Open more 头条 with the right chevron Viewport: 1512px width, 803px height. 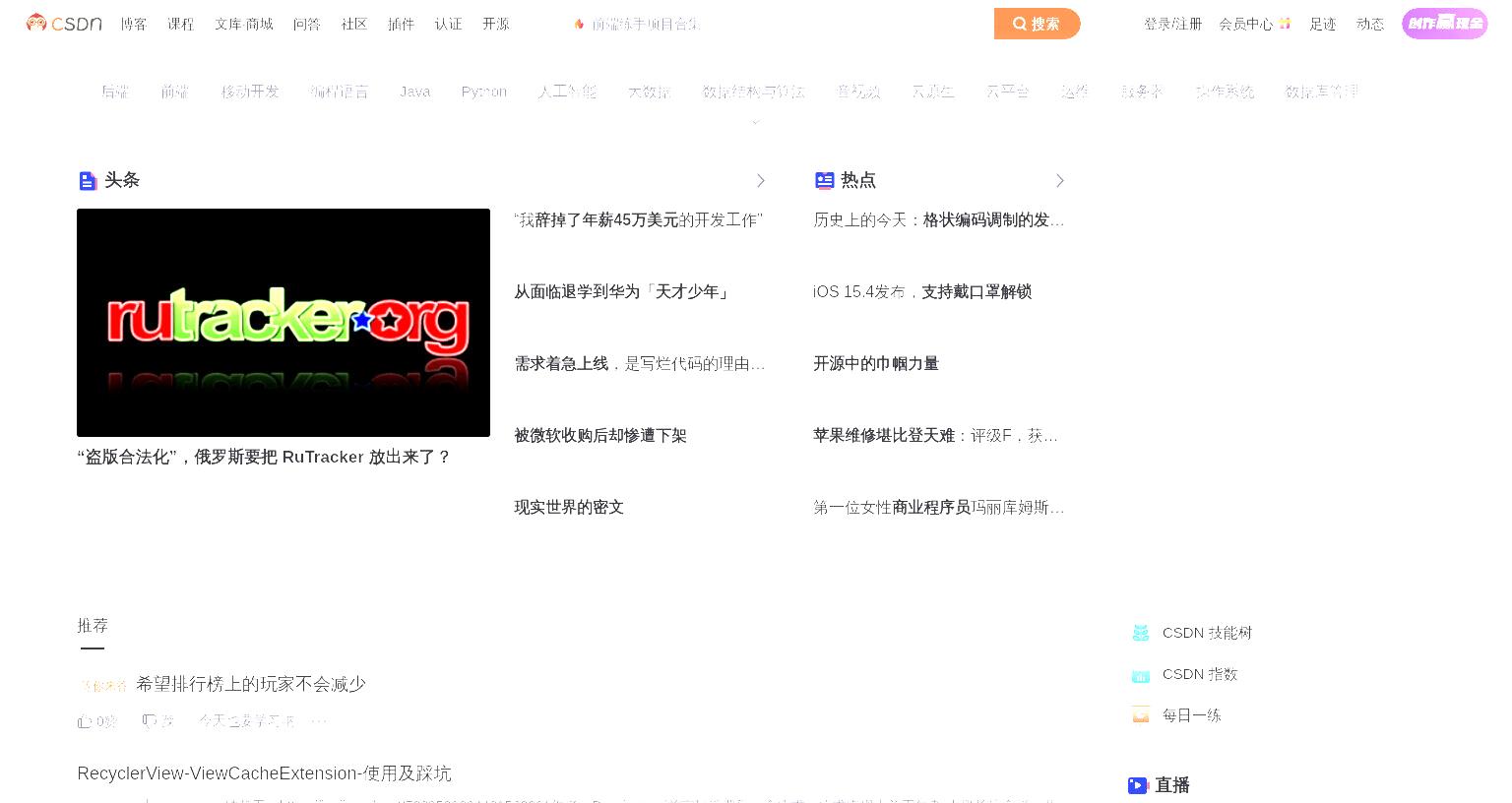pos(761,180)
